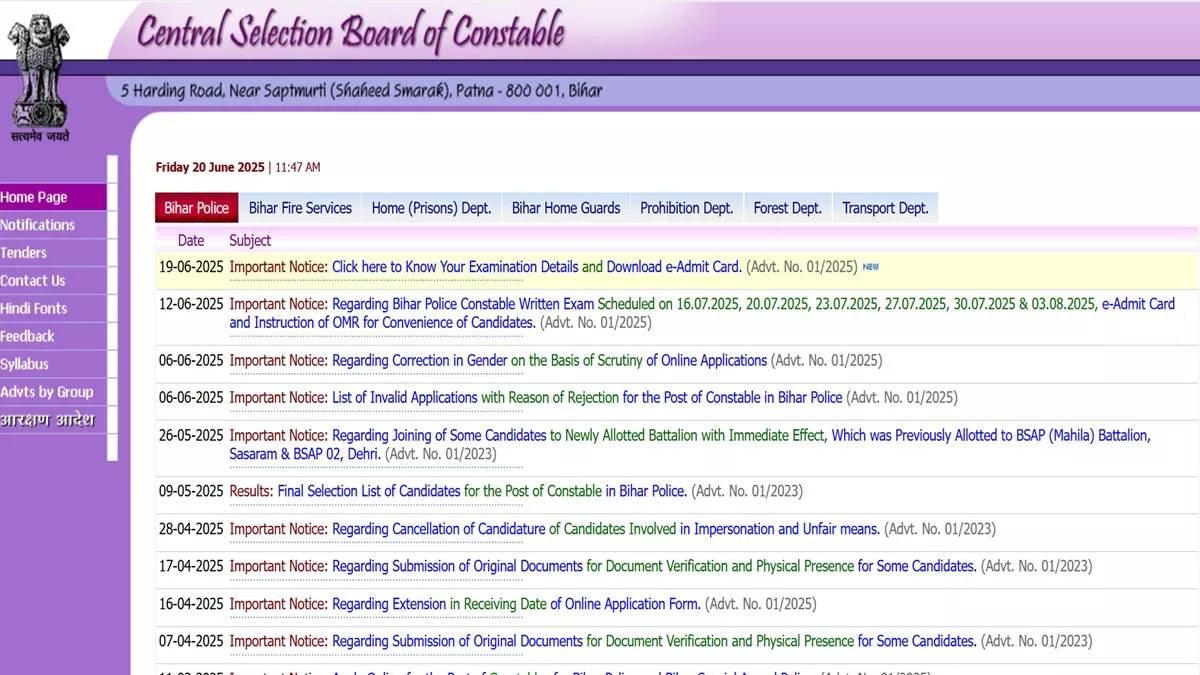Click the NEW badge beside the 19-06-2025 notice
1200x675 pixels.
coord(871,267)
